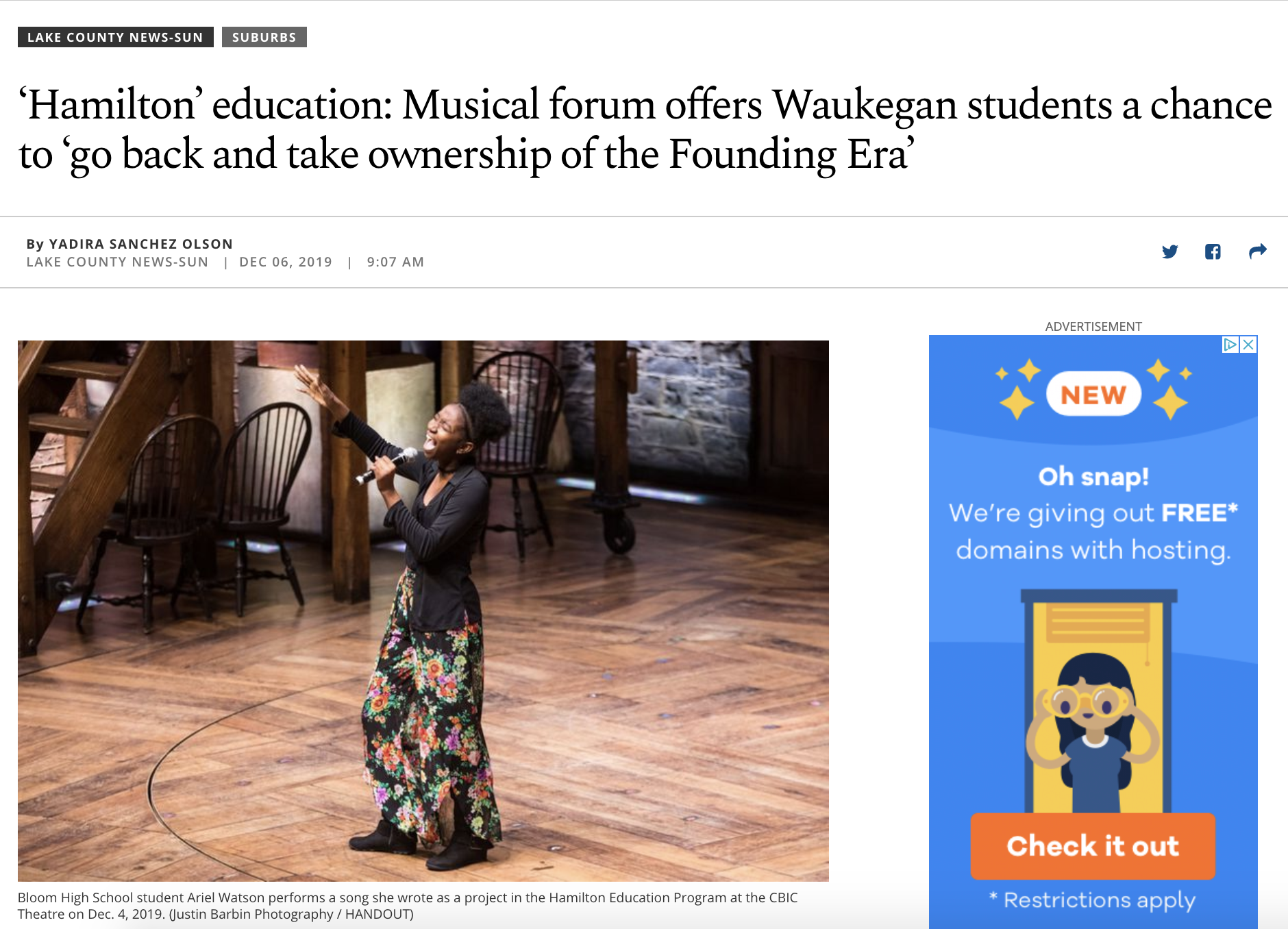Click the Restrictions apply note

tap(1093, 900)
